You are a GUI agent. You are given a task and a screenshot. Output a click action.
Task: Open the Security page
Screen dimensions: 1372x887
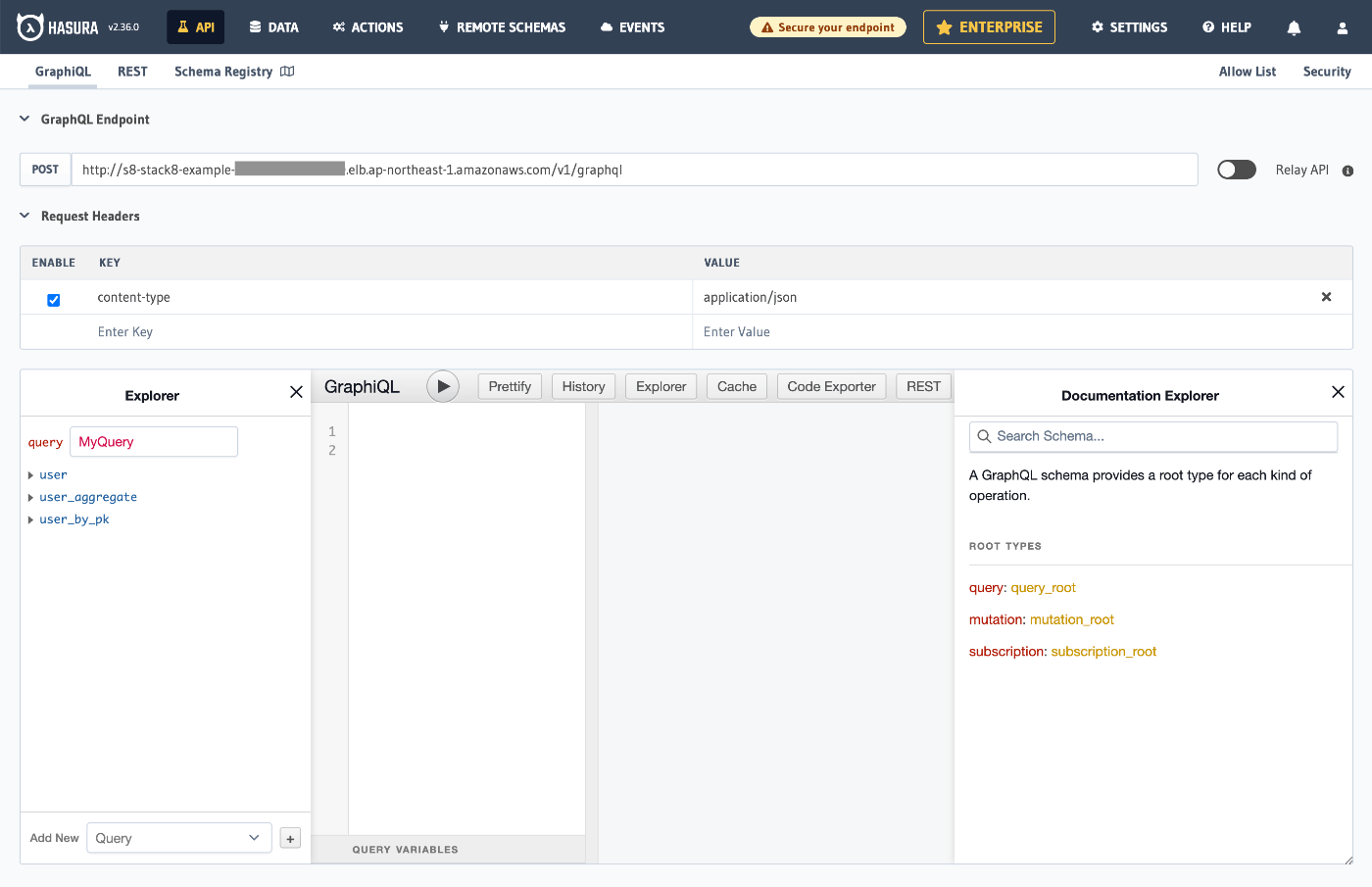coord(1327,72)
